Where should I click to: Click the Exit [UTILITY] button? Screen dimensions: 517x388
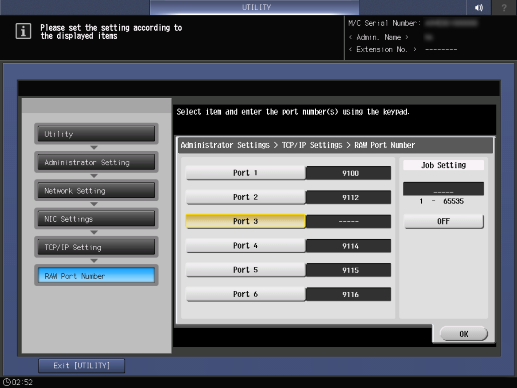pyautogui.click(x=82, y=366)
